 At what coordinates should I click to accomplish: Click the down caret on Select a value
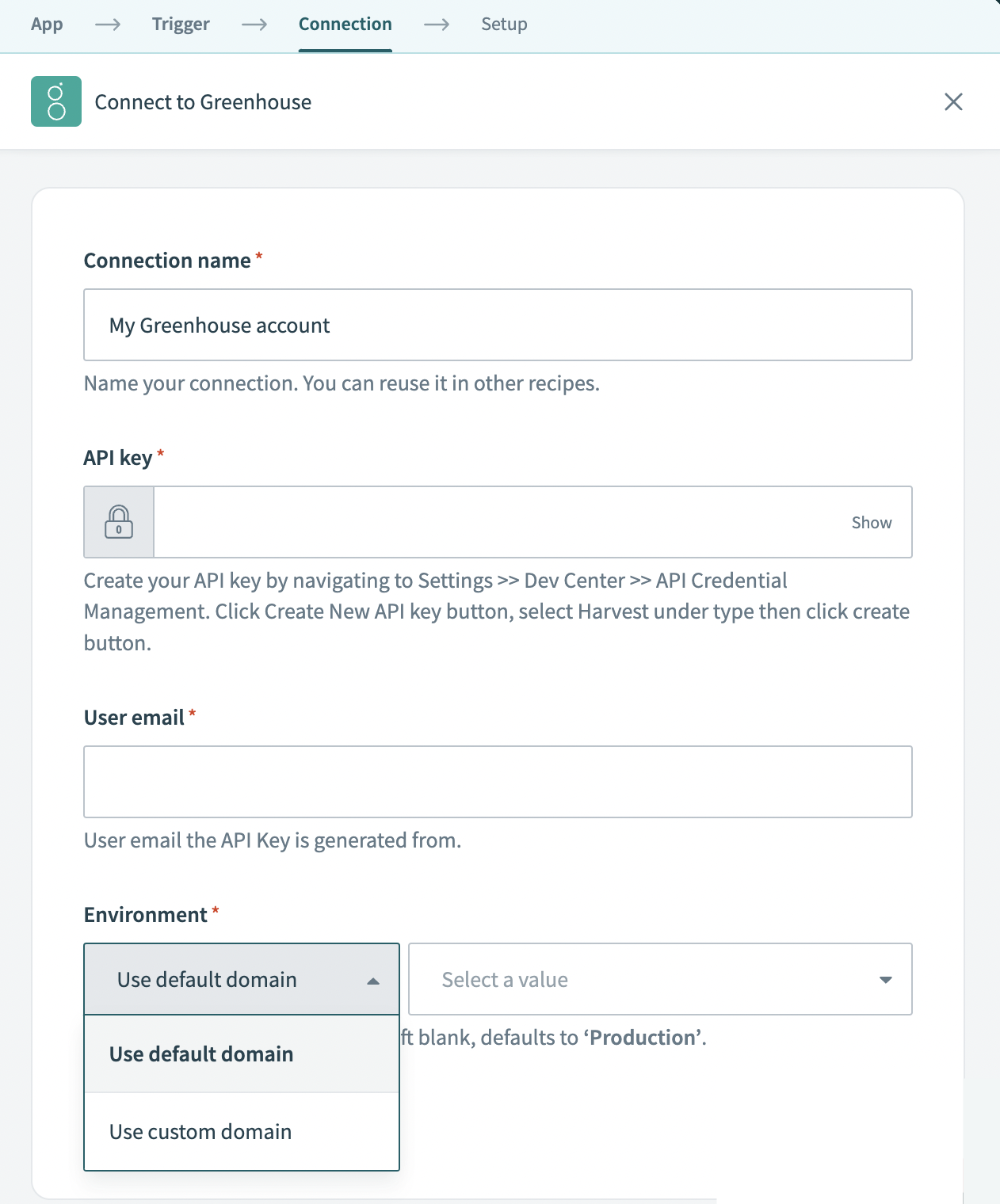[x=885, y=980]
